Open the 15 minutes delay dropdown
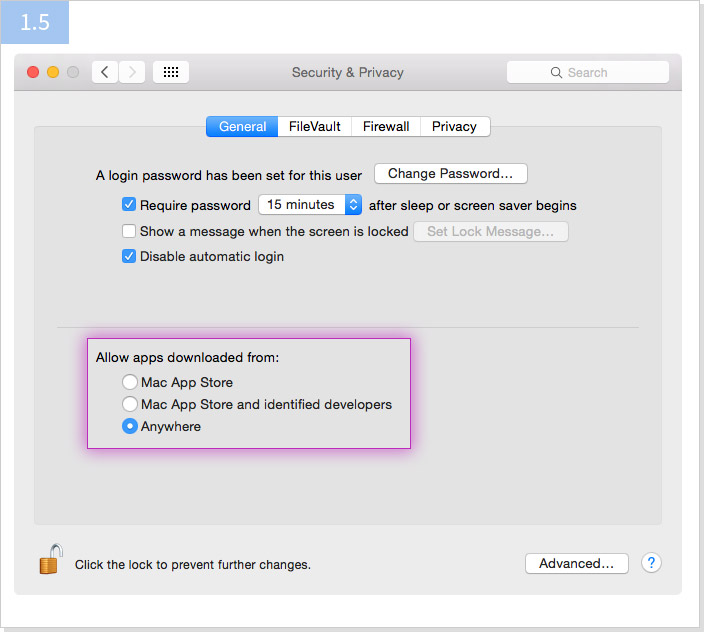Viewport: 704px width, 632px height. (310, 205)
